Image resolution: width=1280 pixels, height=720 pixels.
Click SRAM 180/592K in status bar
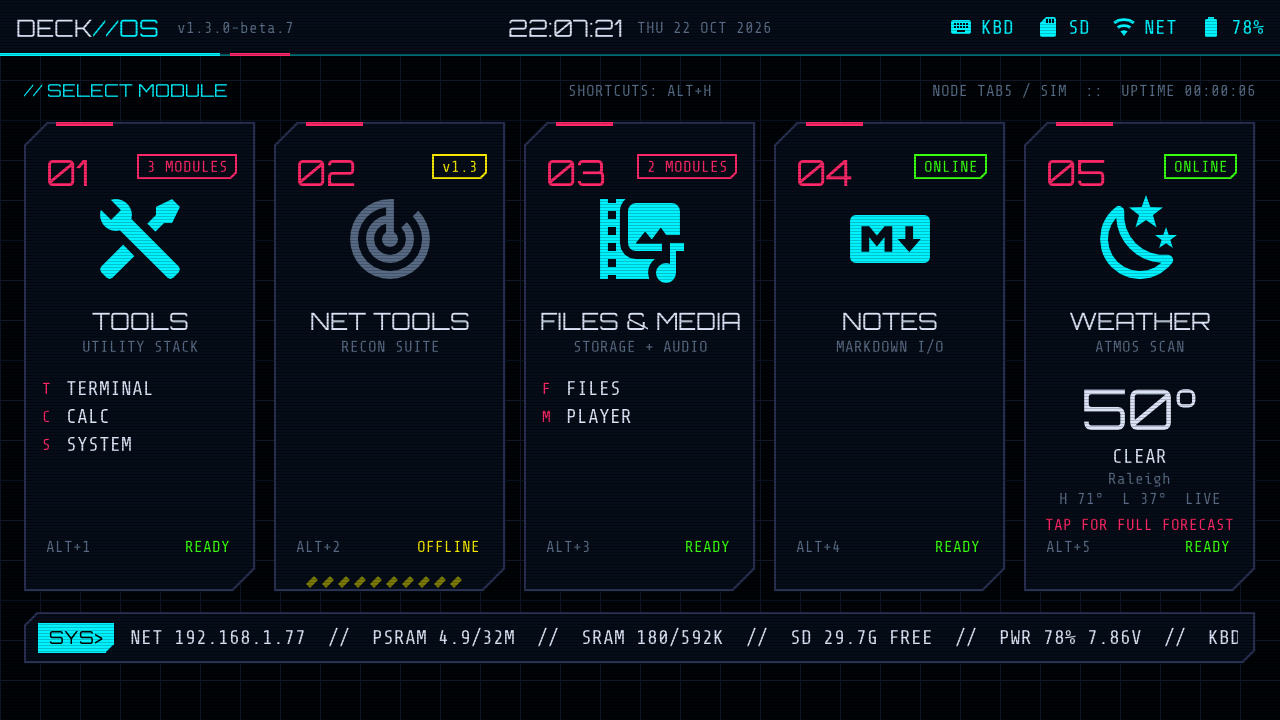click(653, 638)
